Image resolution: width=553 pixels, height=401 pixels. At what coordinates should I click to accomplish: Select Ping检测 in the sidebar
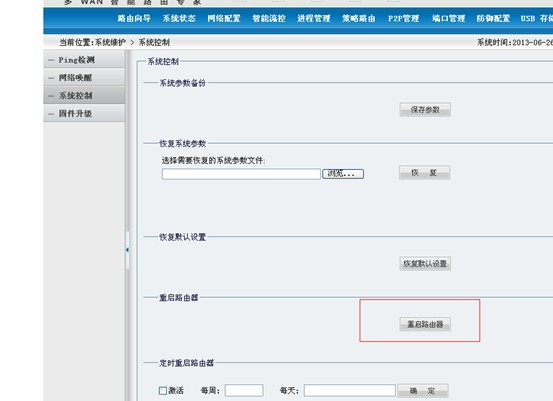pyautogui.click(x=84, y=60)
